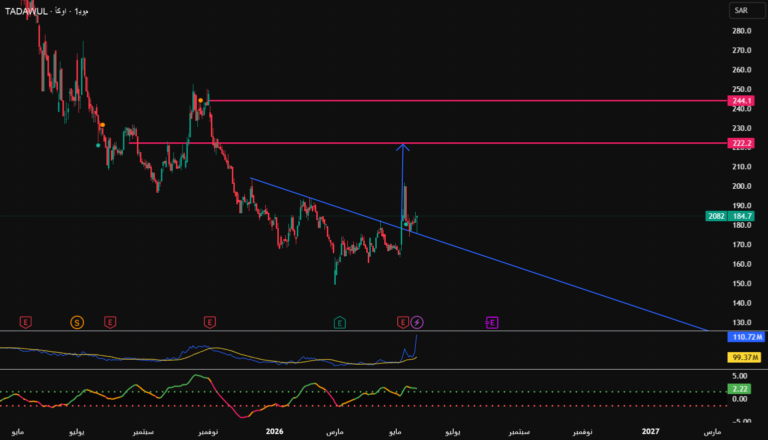Click the 2026 label on time axis
768x440 pixels.
[x=274, y=432]
